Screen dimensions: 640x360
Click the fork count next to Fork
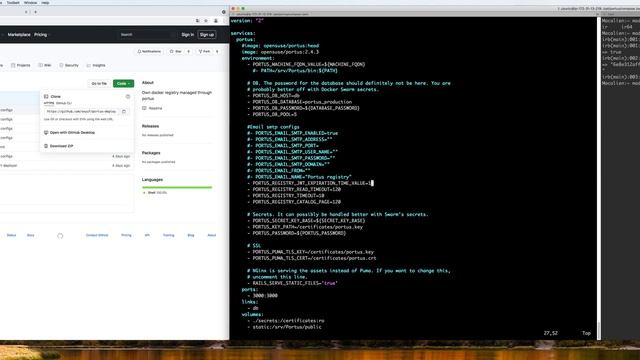point(217,51)
